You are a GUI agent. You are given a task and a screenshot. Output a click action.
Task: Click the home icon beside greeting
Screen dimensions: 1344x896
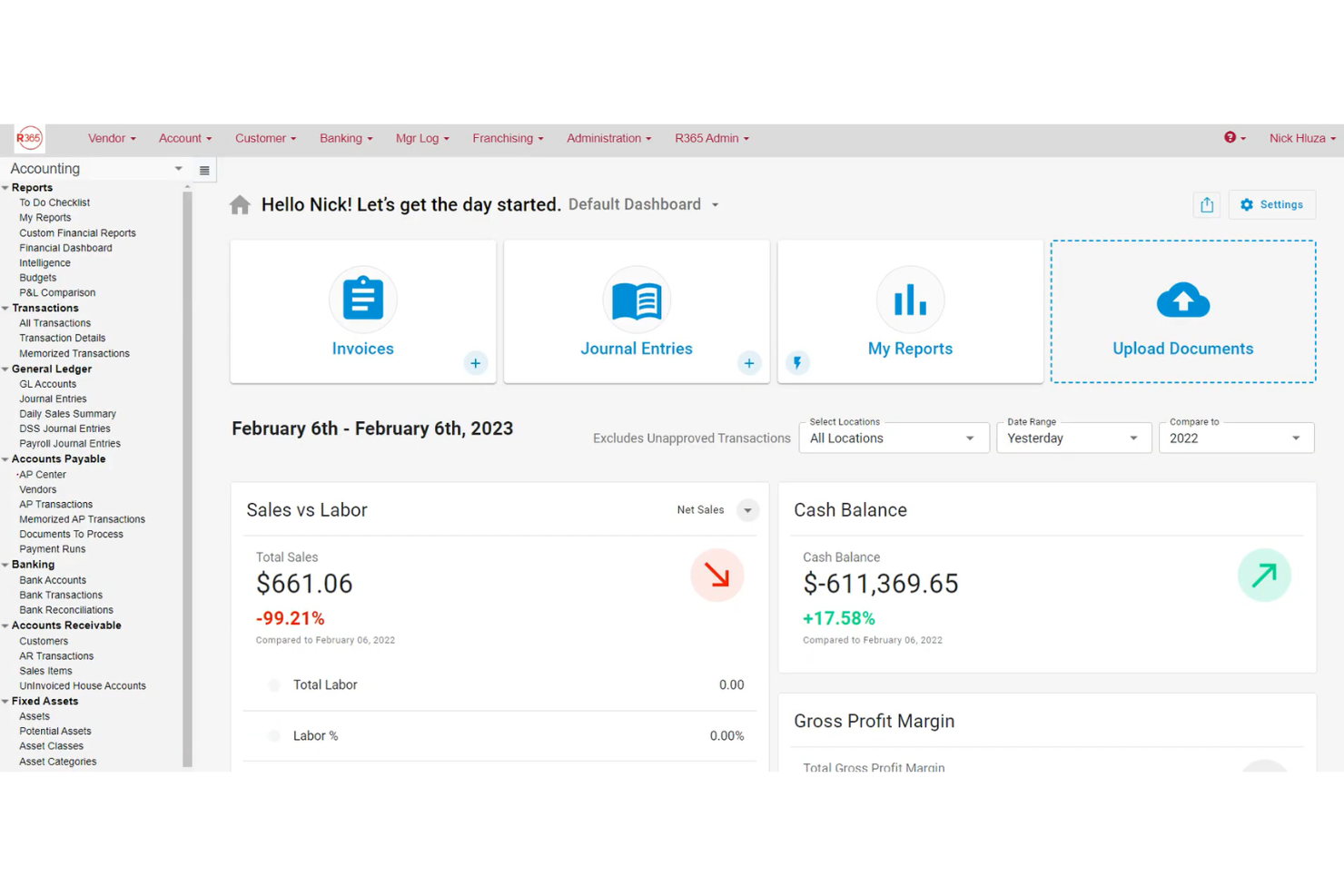coord(240,205)
